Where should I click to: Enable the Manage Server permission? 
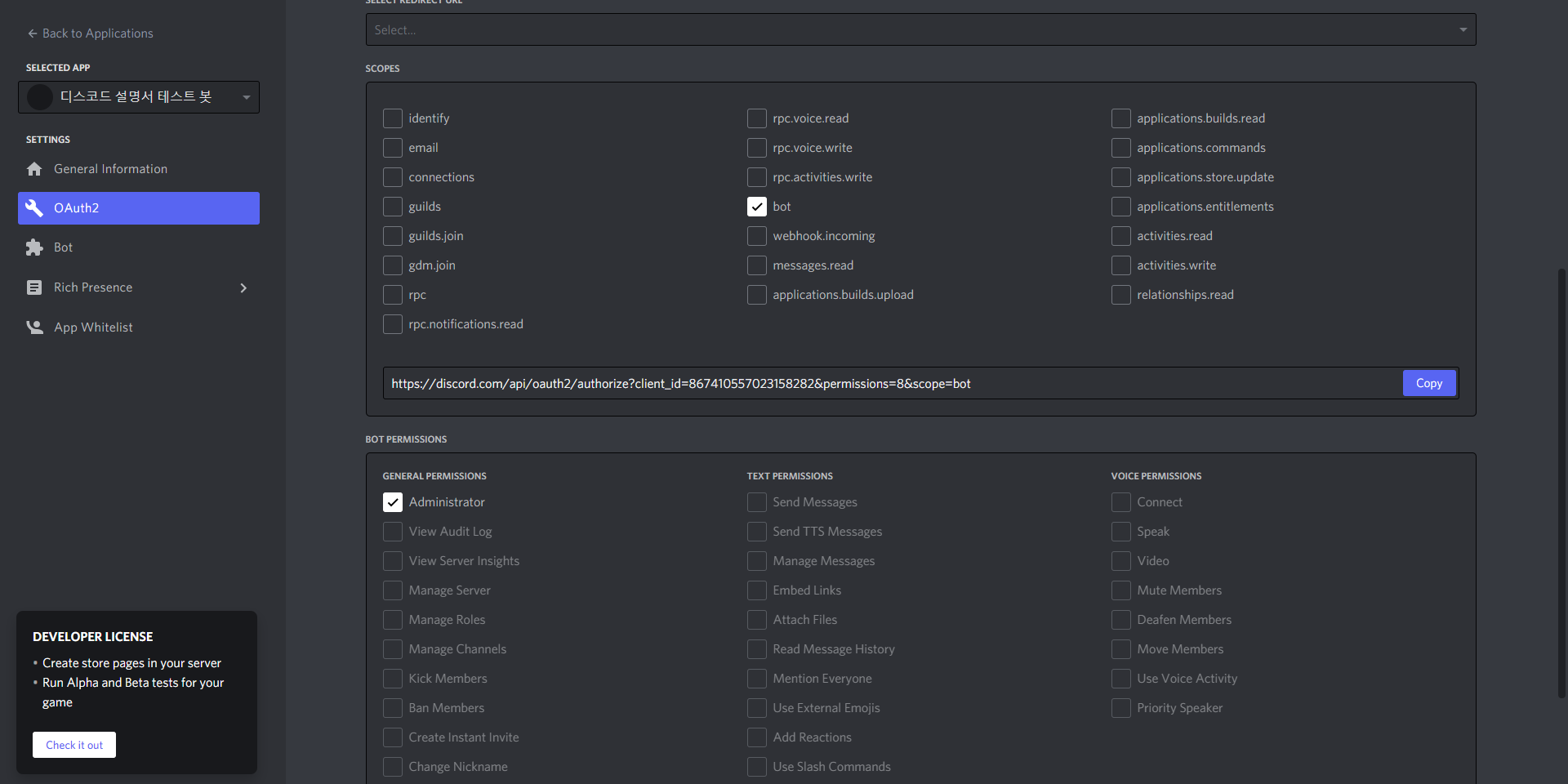point(393,590)
